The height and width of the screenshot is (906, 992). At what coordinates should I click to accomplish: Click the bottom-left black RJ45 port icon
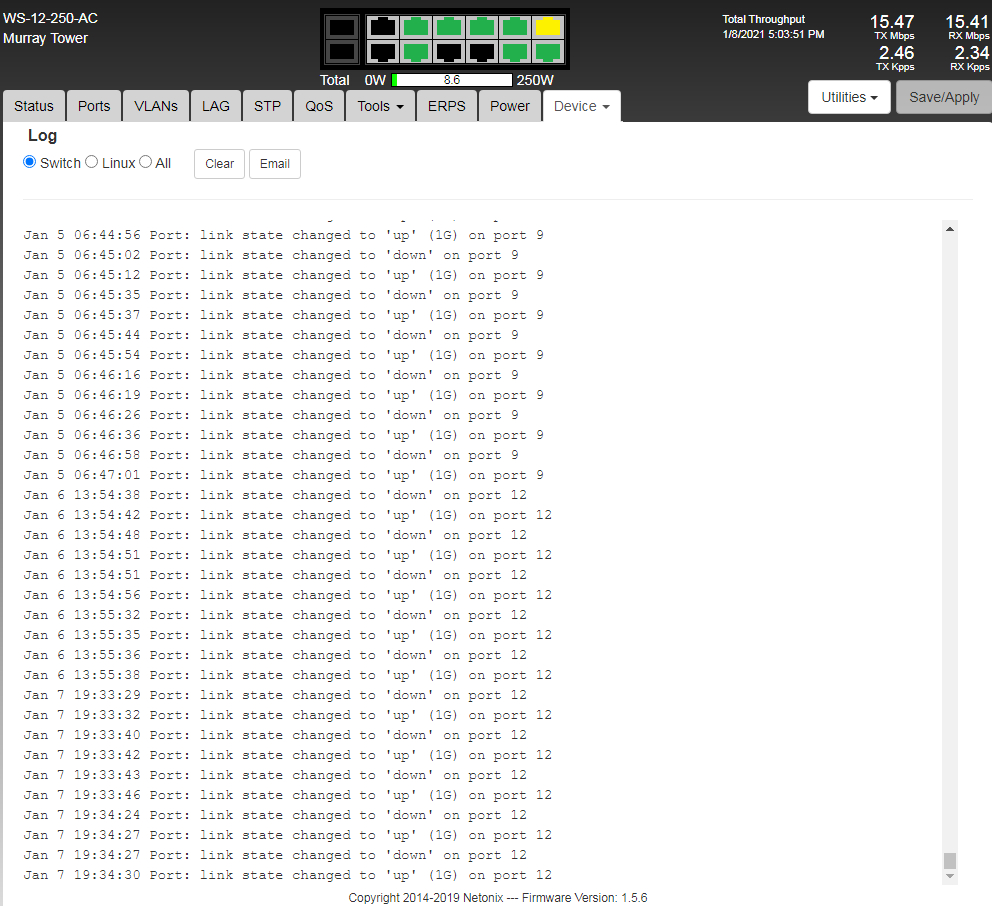382,51
